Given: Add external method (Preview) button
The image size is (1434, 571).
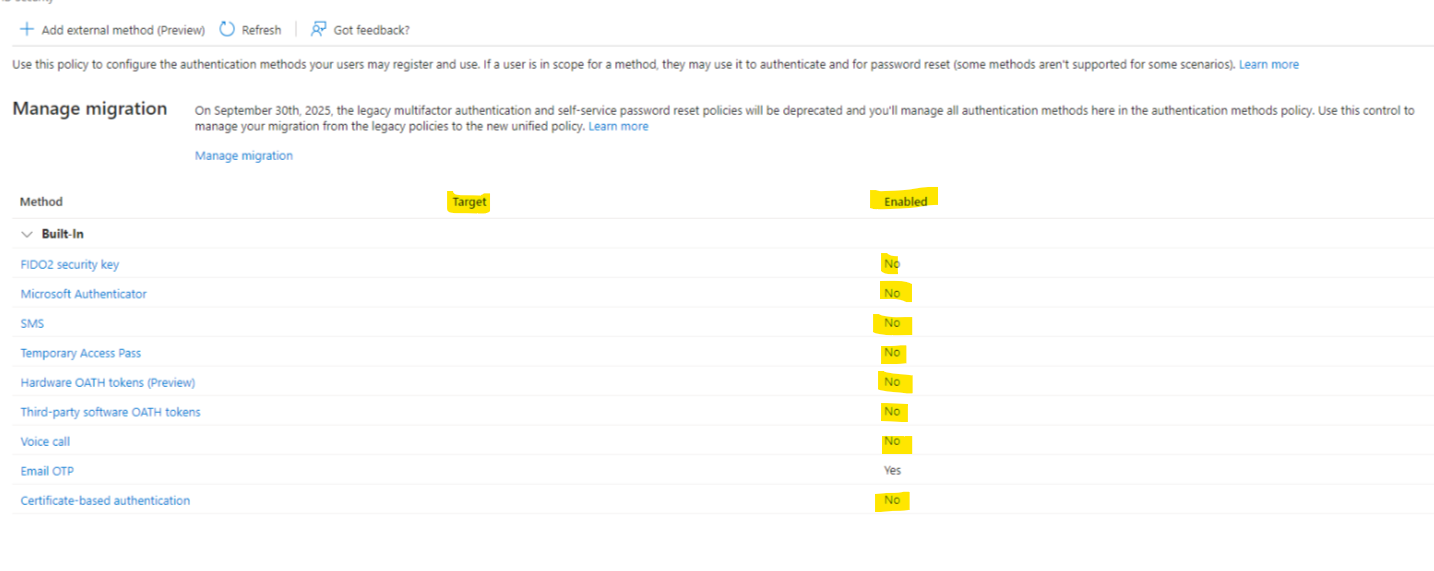Looking at the screenshot, I should point(113,30).
